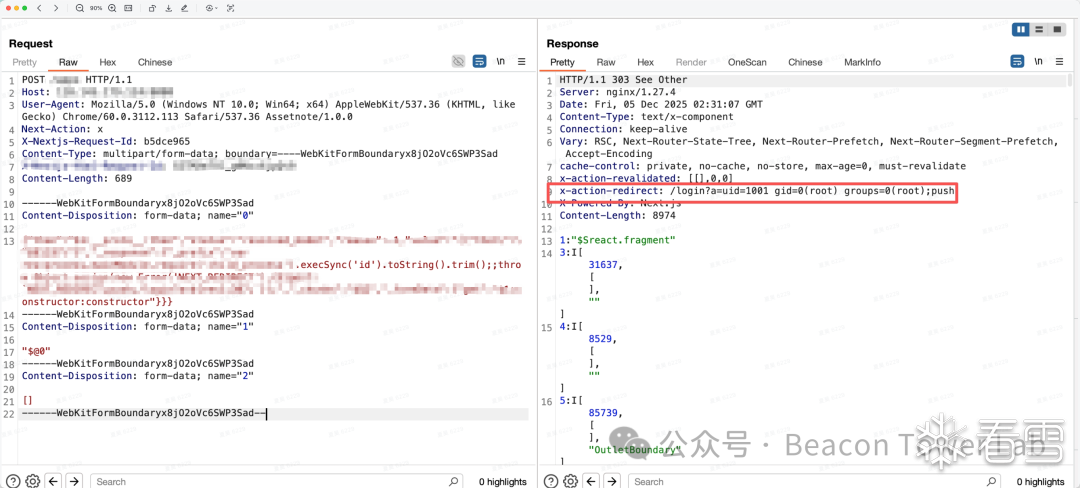Toggle line wrap icon in the Response panel
This screenshot has width=1080, height=488.
coord(1017,62)
